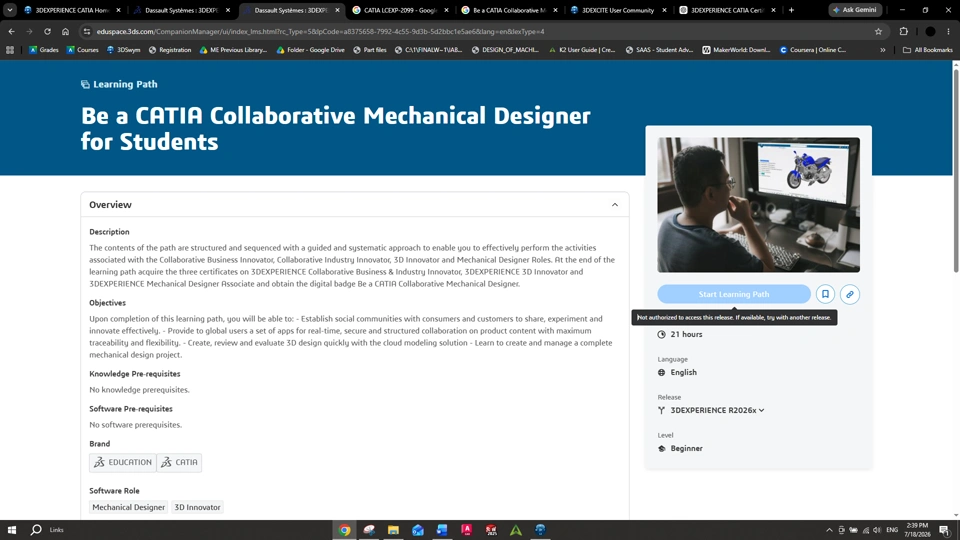
Task: Open the All Bookmarks folder
Action: [x=928, y=50]
